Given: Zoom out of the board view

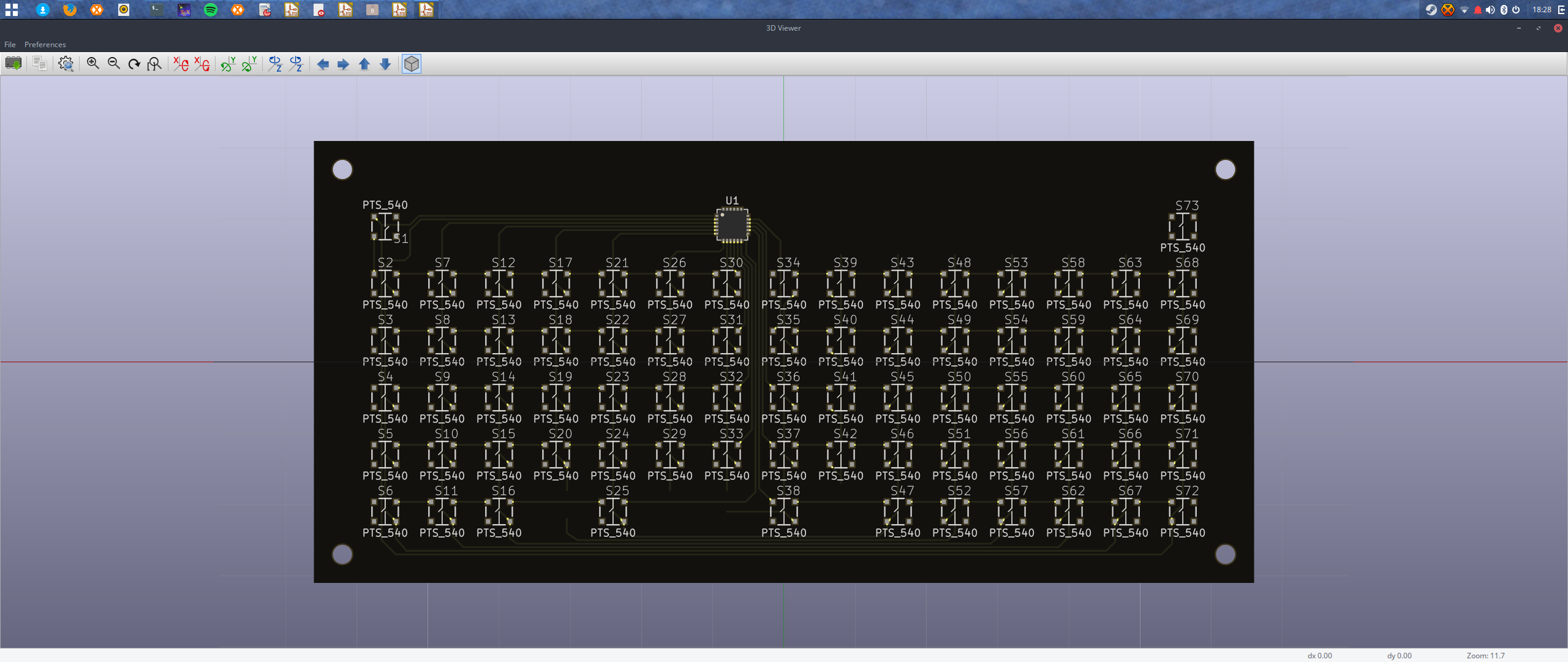Looking at the screenshot, I should tap(114, 64).
